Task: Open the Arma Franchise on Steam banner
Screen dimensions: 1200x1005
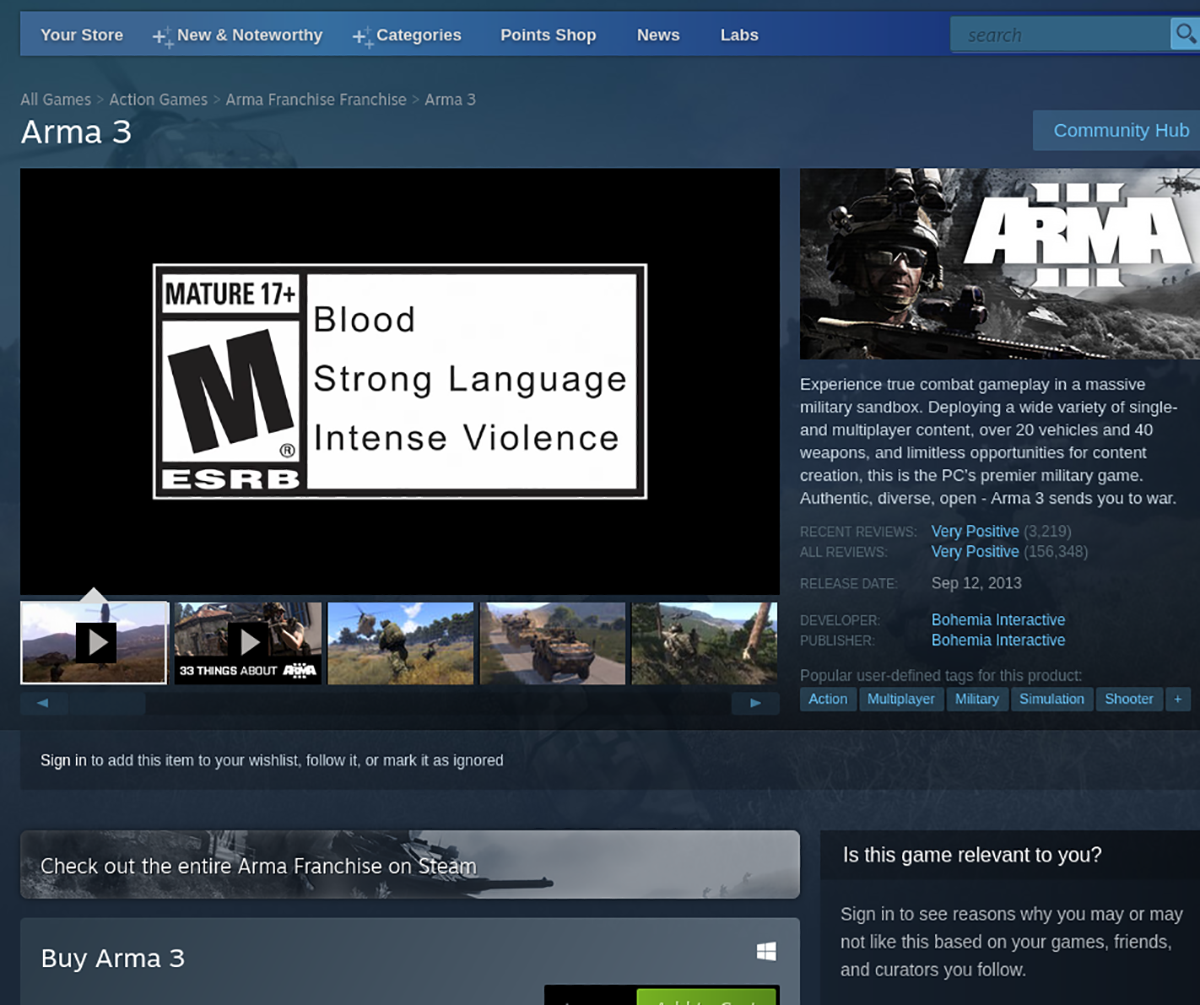Action: pyautogui.click(x=410, y=864)
